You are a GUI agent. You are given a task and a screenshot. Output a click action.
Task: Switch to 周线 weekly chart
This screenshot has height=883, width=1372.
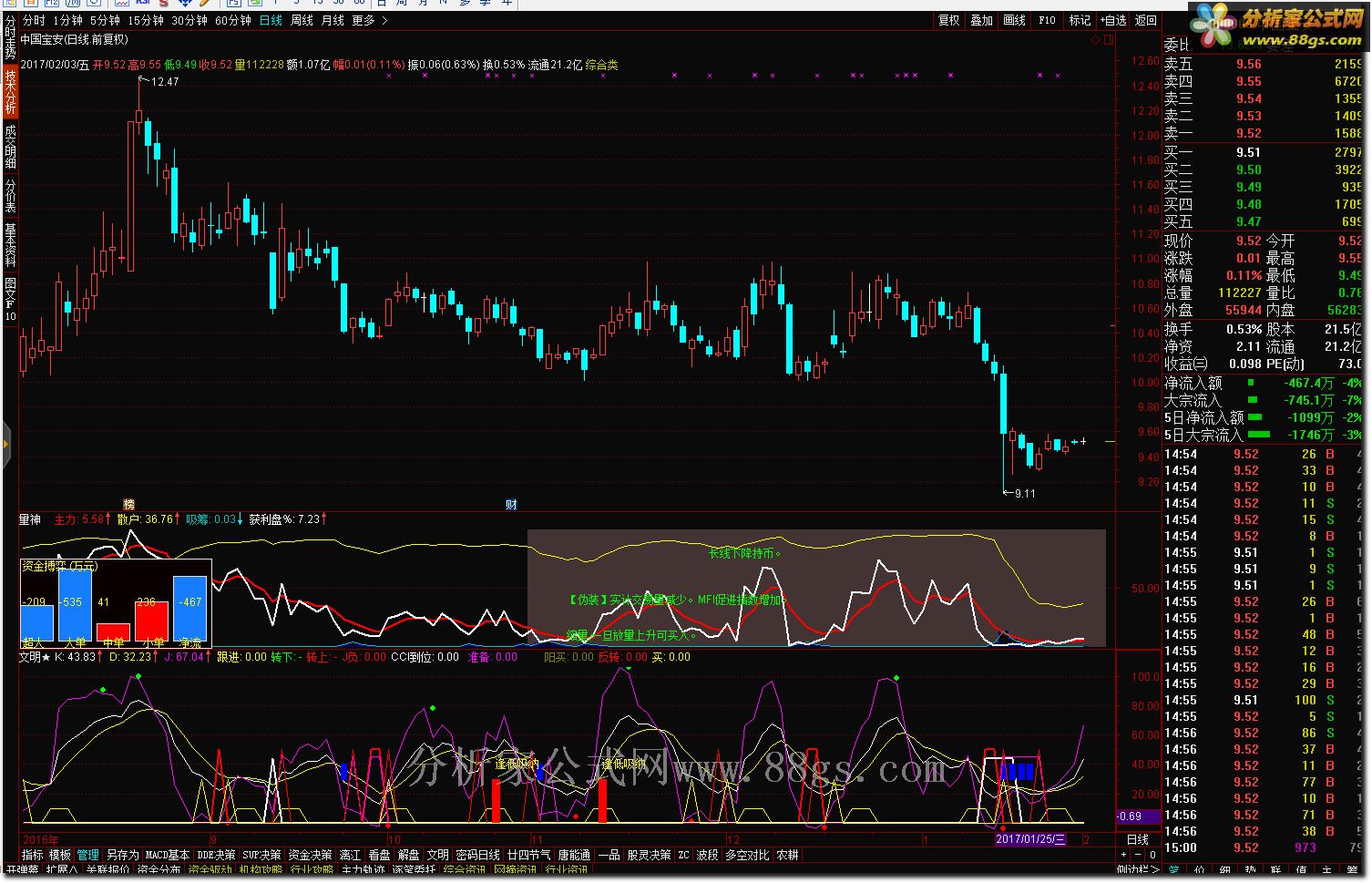[302, 20]
